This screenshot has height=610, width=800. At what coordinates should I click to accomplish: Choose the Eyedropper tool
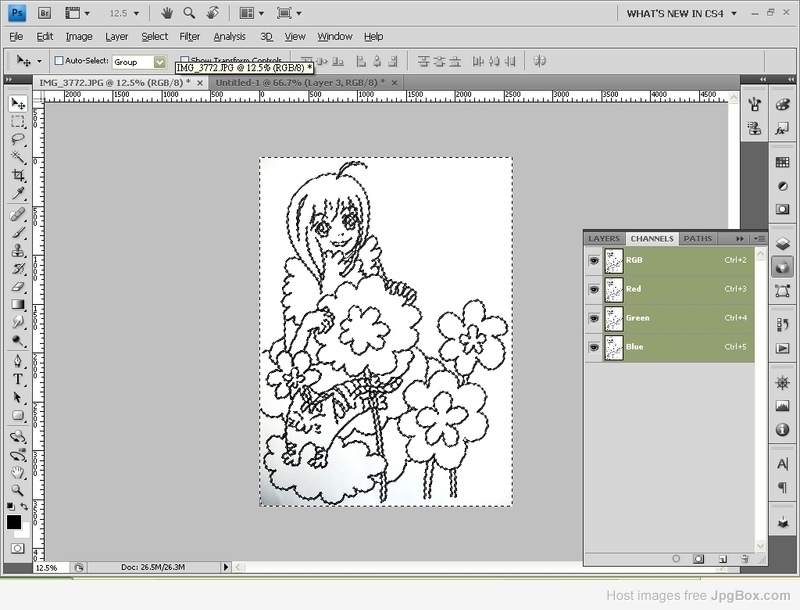[18, 193]
